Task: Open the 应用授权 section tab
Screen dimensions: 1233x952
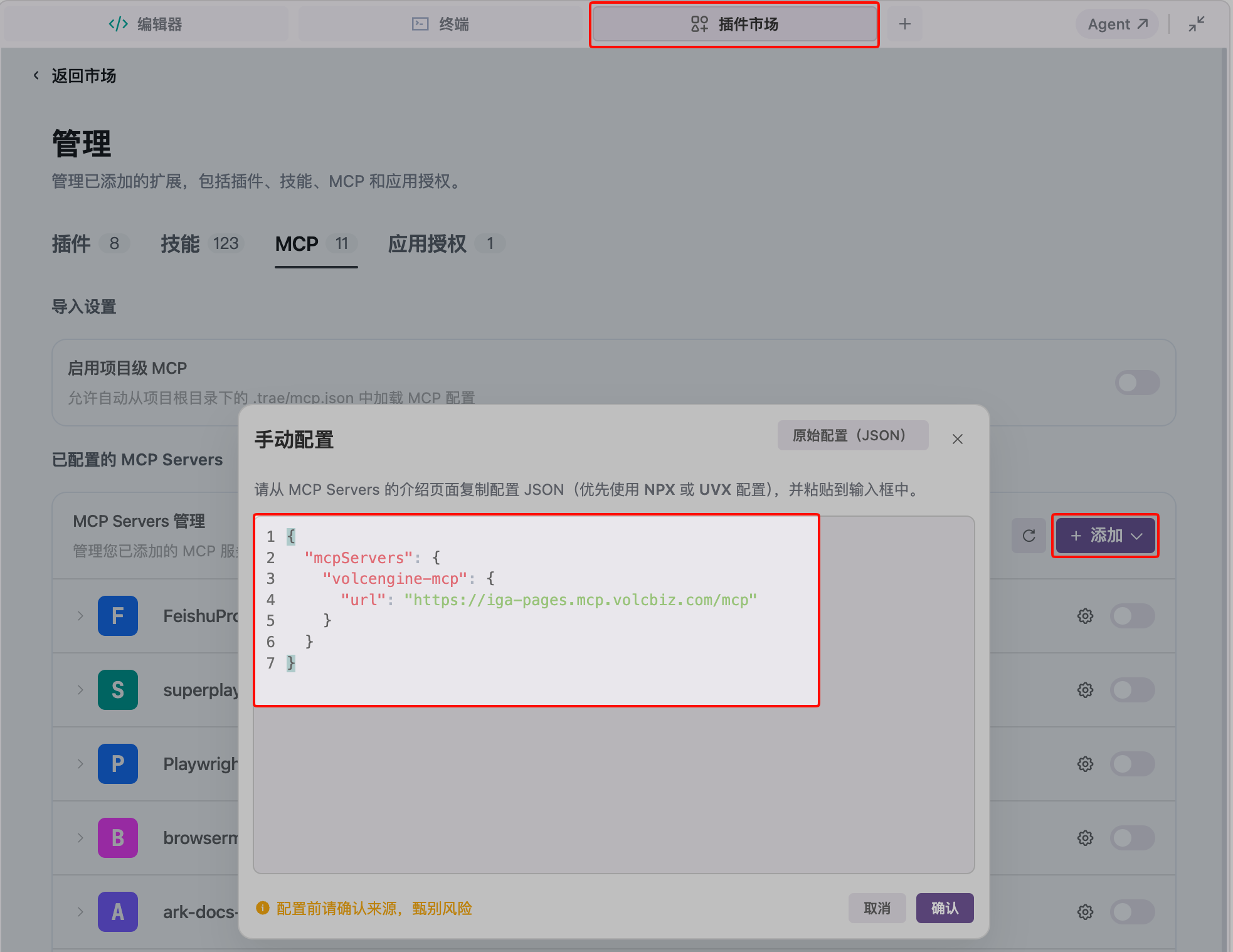Action: [446, 243]
